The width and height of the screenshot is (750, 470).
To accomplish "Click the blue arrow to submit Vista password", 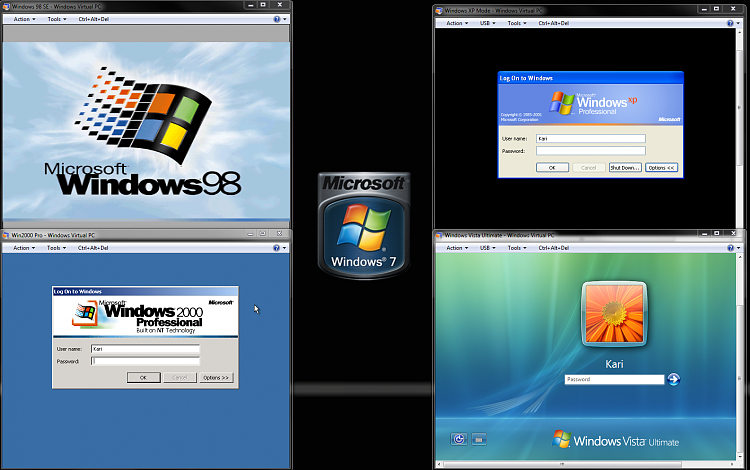I will click(x=673, y=379).
